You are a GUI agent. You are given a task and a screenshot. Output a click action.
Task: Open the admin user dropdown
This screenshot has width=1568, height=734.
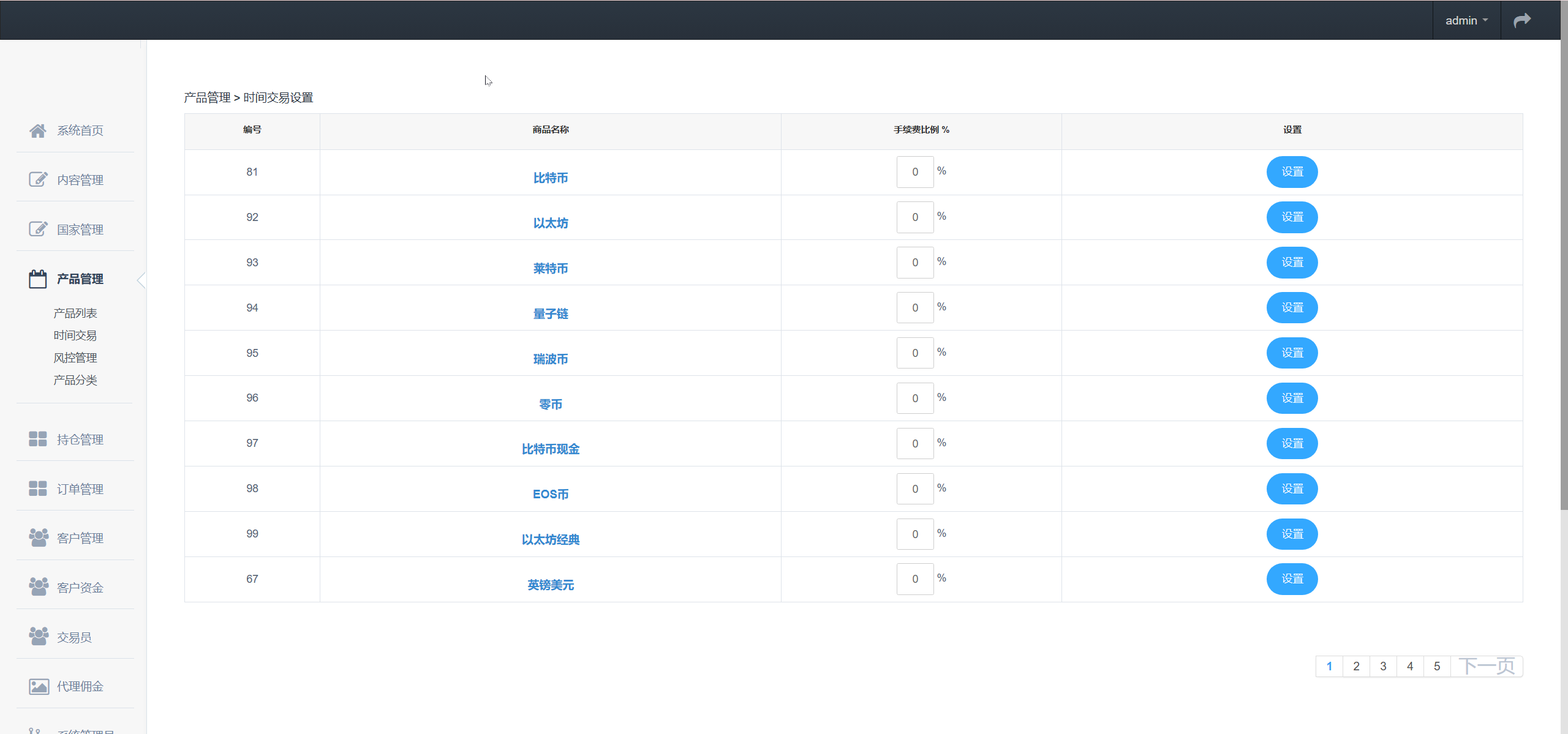click(x=1466, y=20)
